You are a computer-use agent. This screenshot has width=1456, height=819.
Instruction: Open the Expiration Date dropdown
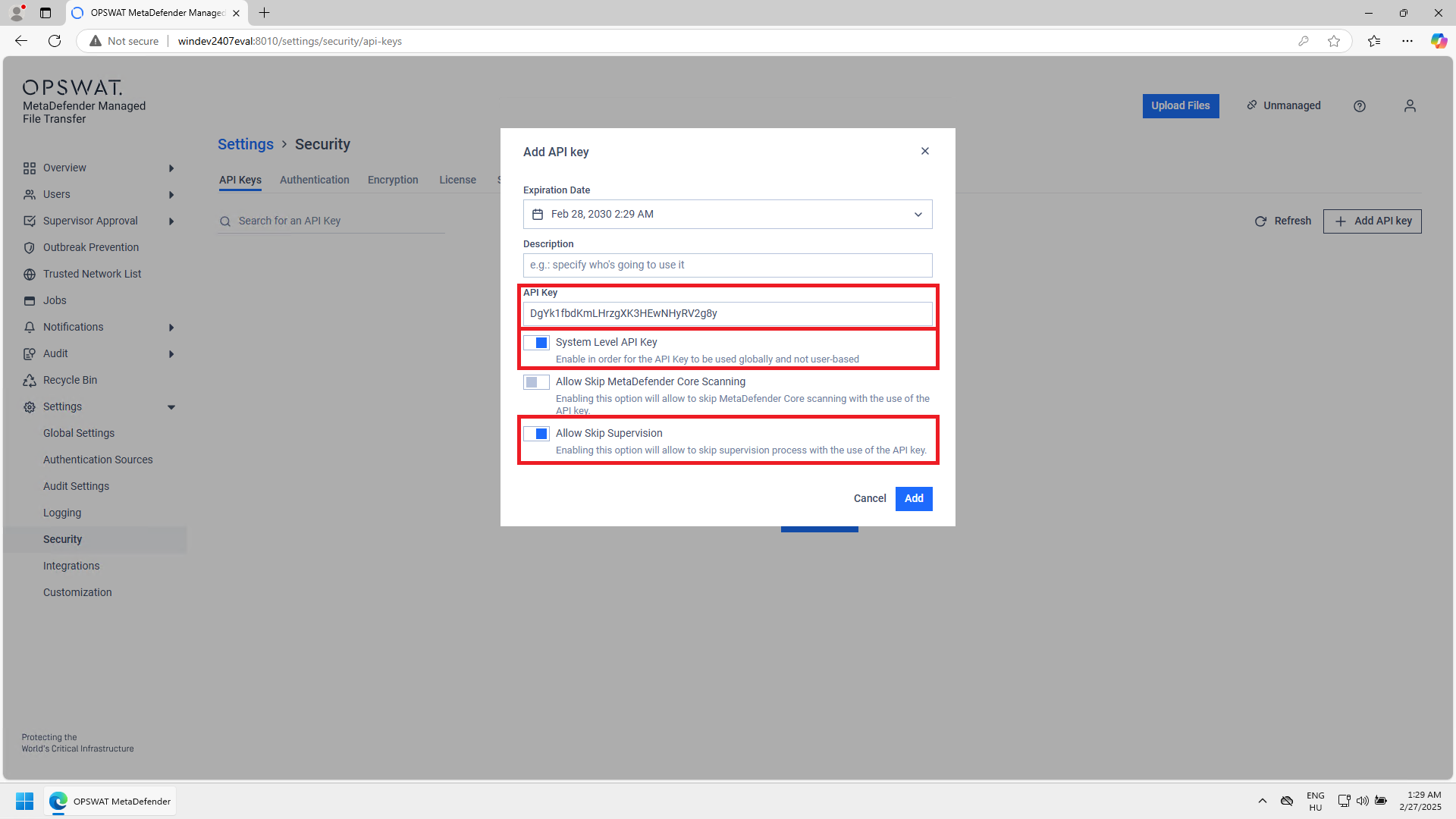point(727,215)
